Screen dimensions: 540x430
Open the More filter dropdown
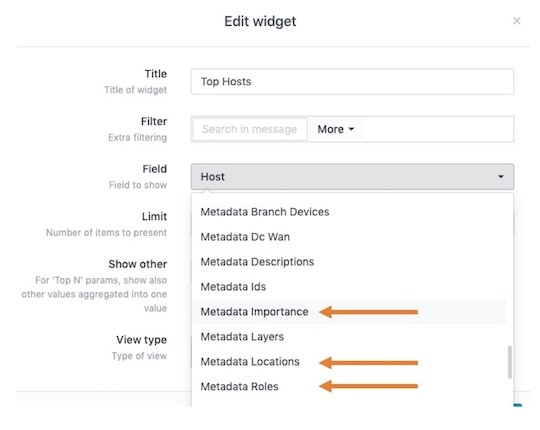[335, 129]
